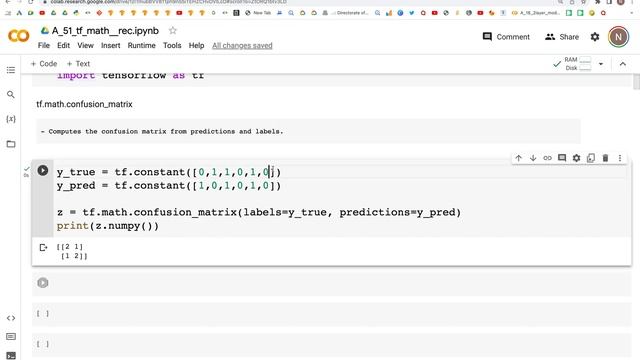Open the Terminal icon in sidebar

click(11, 356)
